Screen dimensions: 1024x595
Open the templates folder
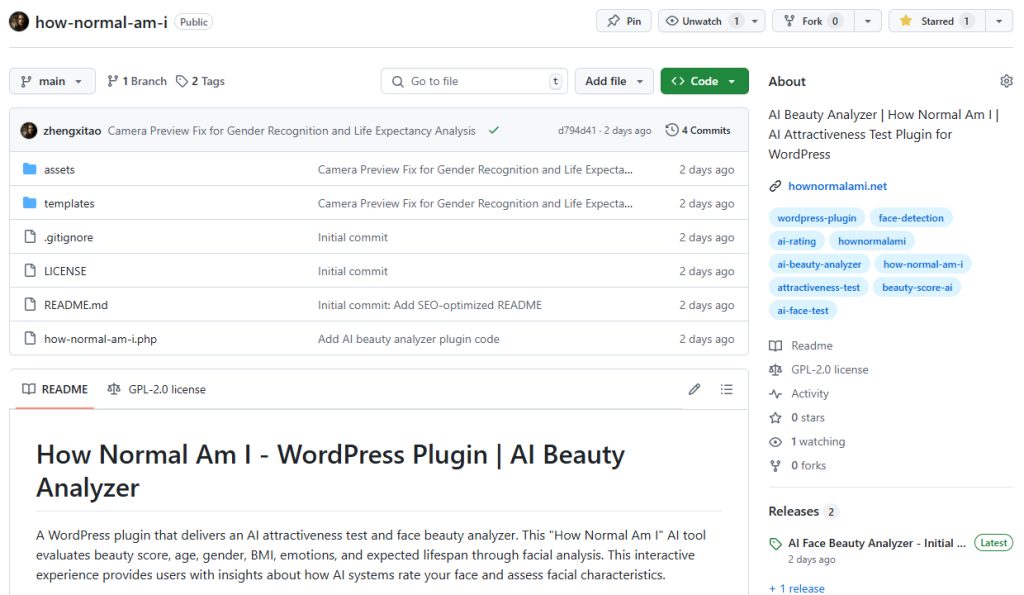69,203
